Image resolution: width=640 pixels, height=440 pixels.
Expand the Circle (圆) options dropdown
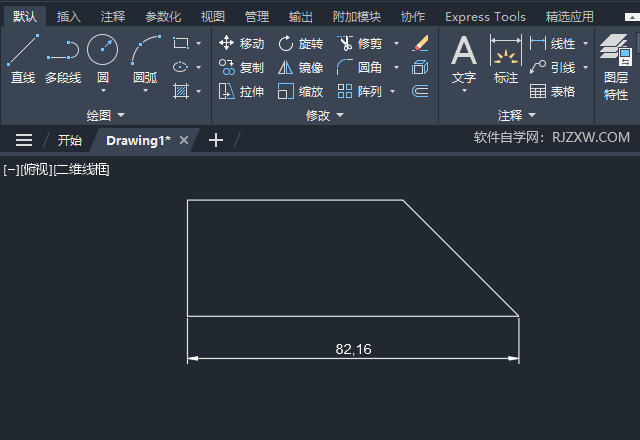coord(103,91)
